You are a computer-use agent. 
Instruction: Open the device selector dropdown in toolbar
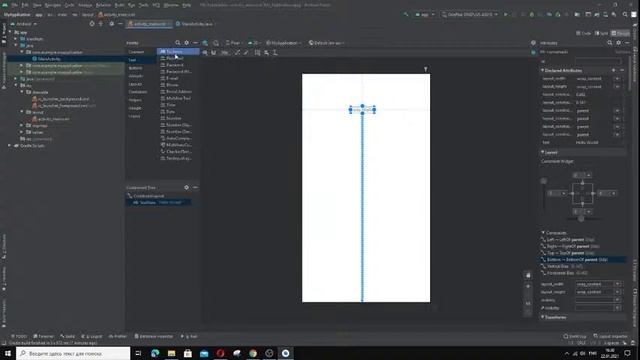470,15
